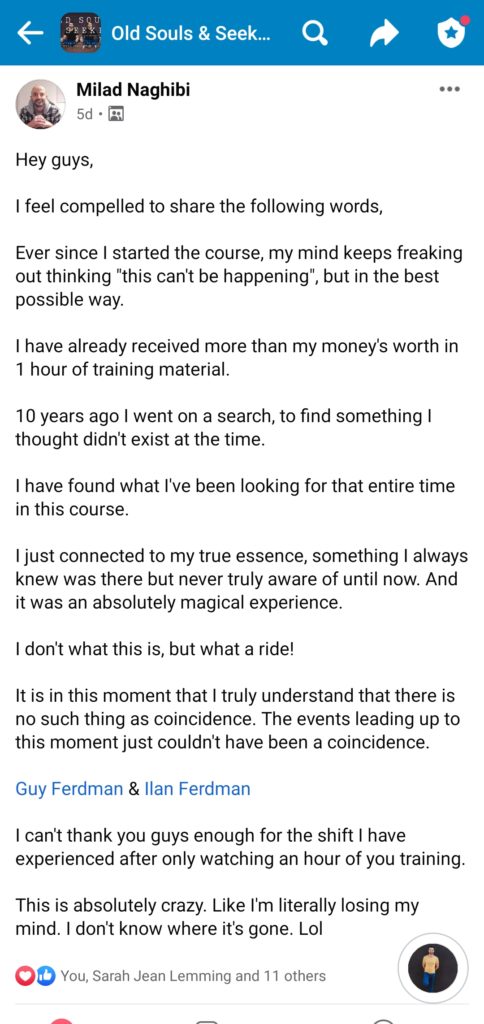Open the group search magnifier icon
The height and width of the screenshot is (1024, 484).
click(x=316, y=33)
